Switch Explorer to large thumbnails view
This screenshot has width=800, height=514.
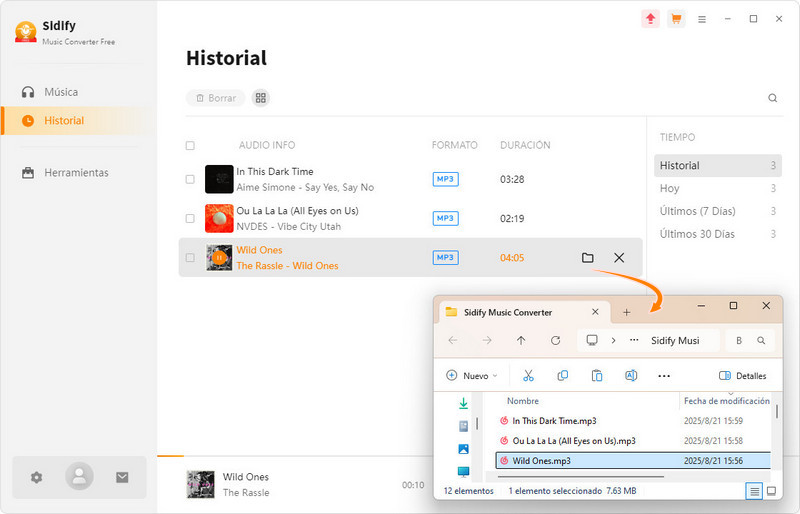coord(771,491)
